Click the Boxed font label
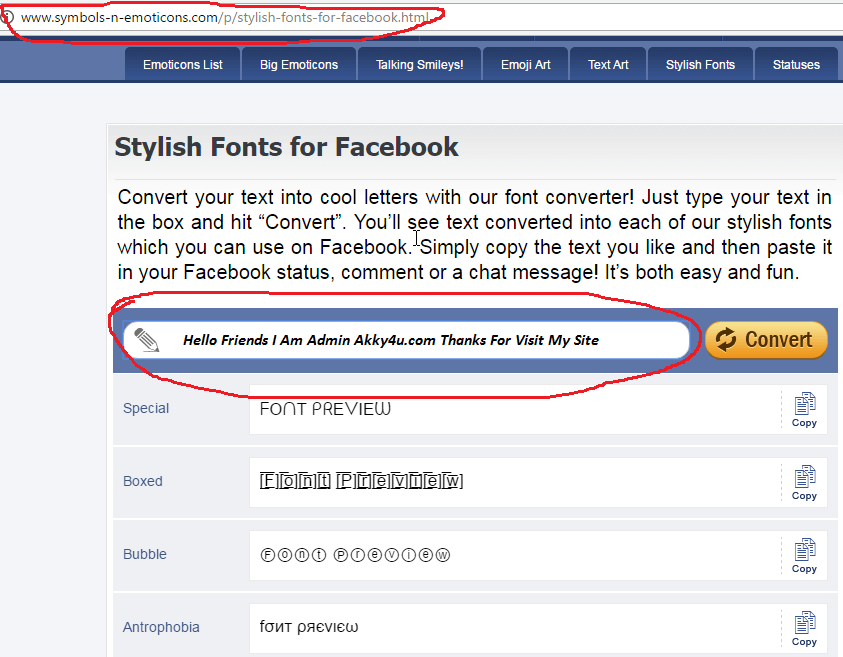Image resolution: width=843 pixels, height=657 pixels. 142,481
